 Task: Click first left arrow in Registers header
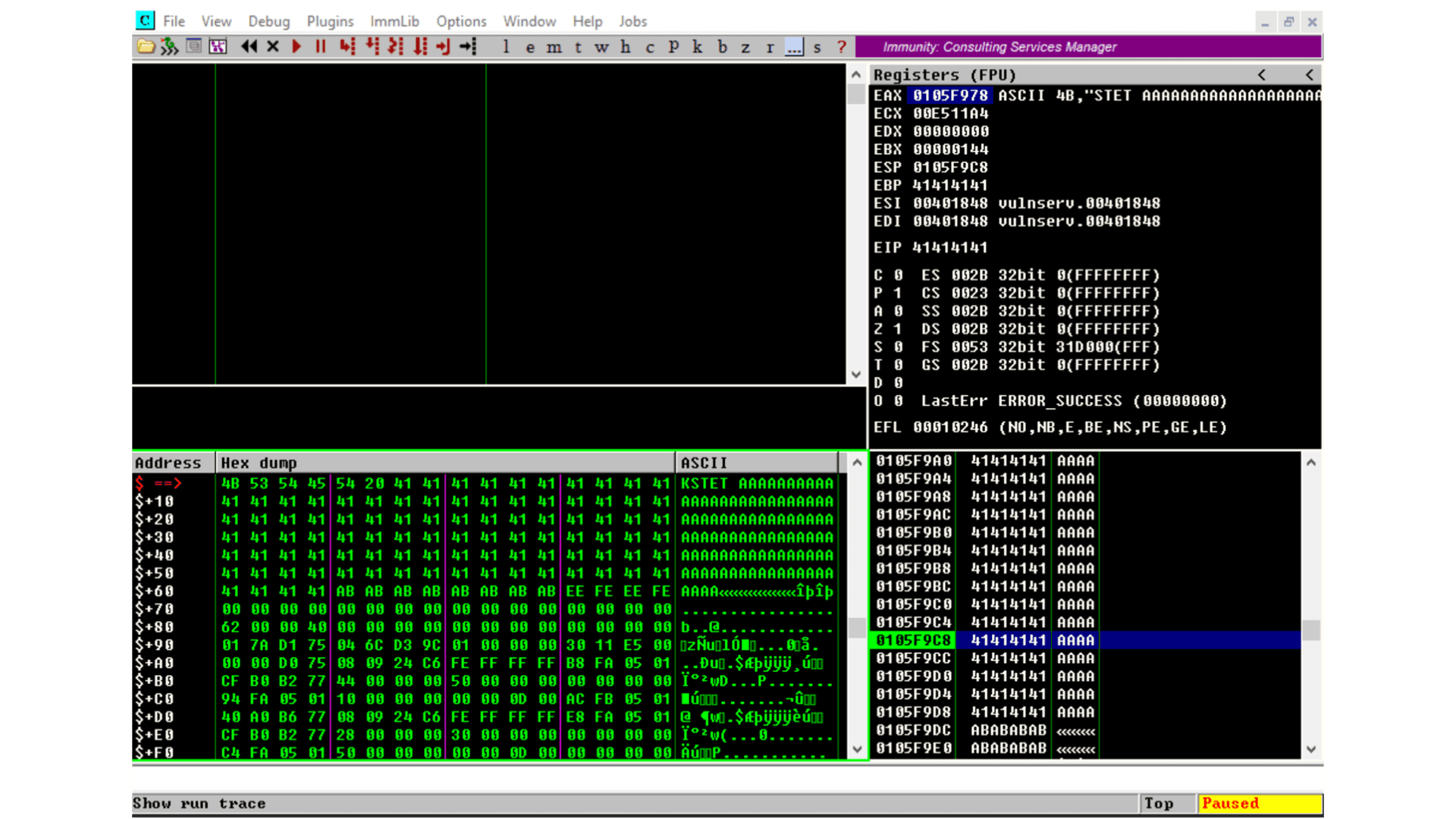(x=1262, y=74)
